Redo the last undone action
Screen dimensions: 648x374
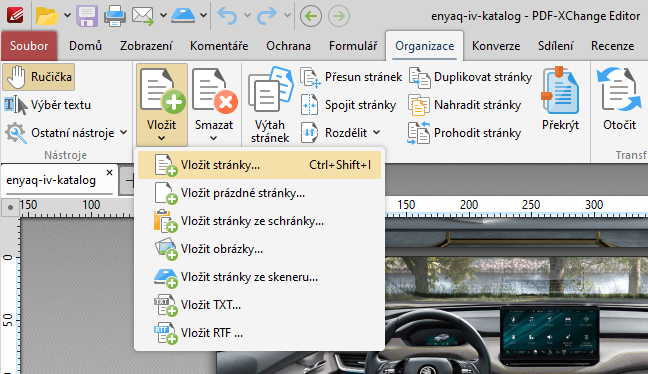pos(267,16)
